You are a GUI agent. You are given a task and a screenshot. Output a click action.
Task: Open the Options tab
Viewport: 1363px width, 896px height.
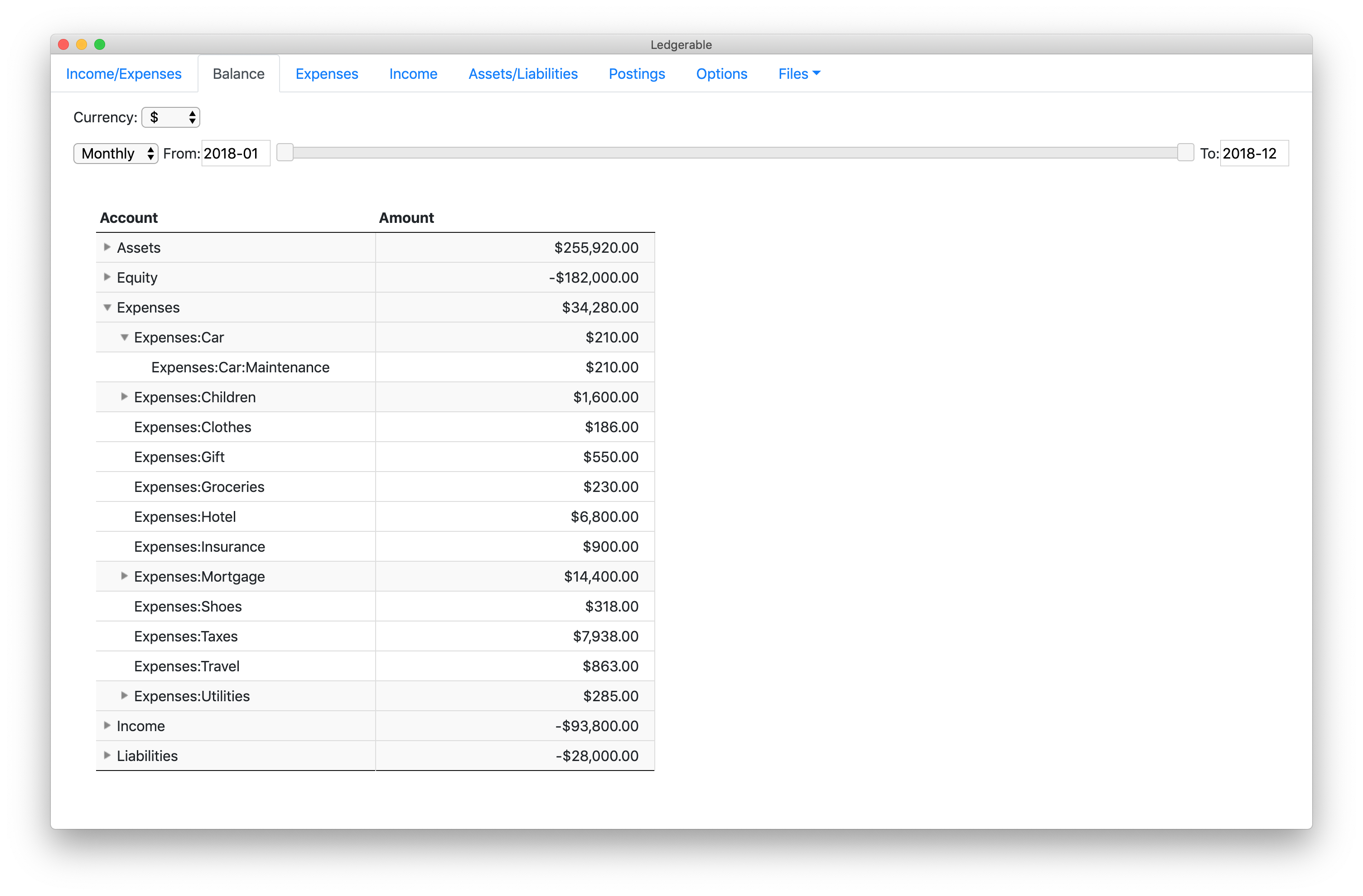[721, 74]
